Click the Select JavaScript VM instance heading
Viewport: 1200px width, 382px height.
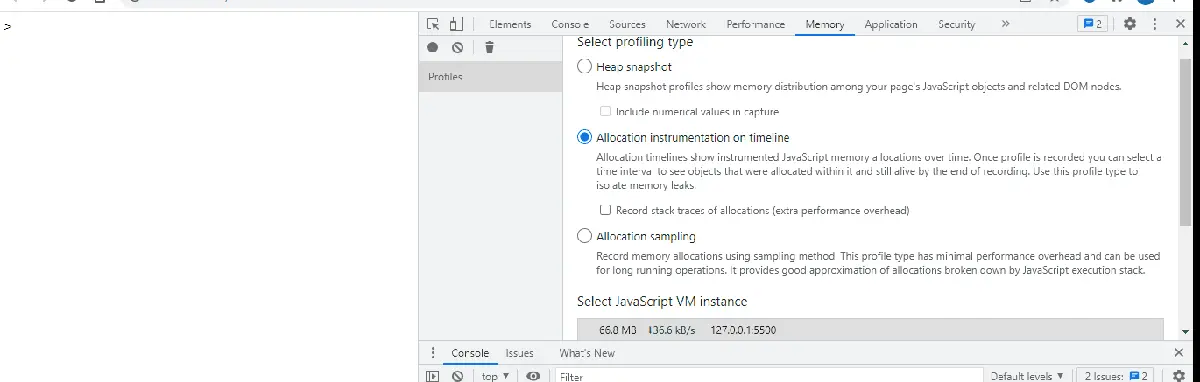point(662,301)
